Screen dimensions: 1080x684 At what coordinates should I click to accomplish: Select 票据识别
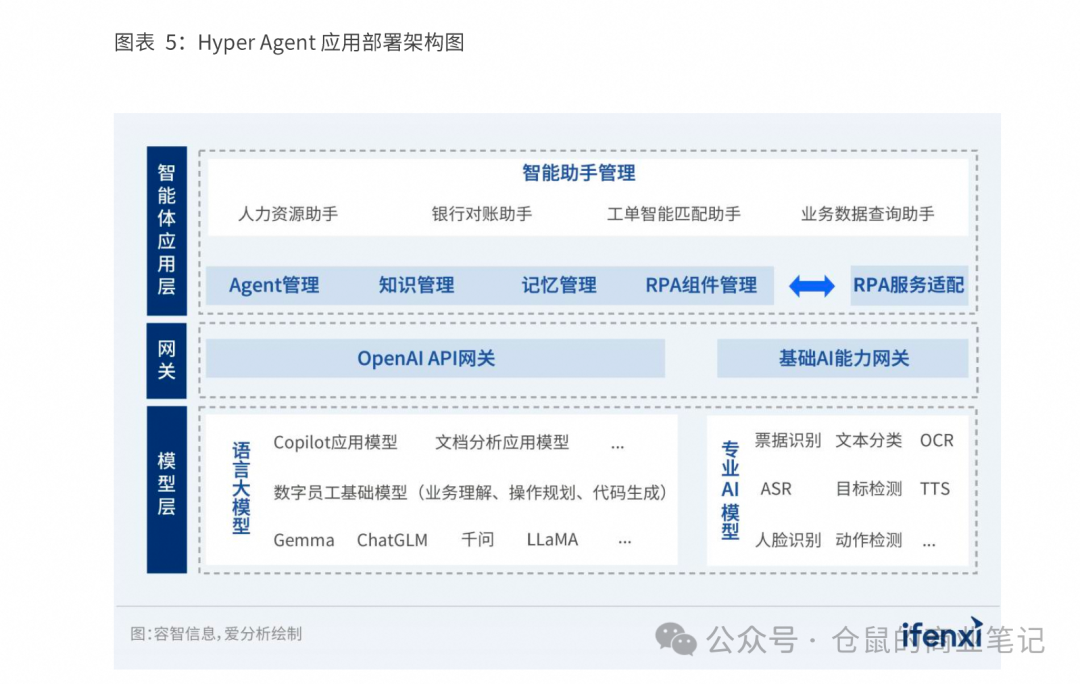(x=788, y=440)
